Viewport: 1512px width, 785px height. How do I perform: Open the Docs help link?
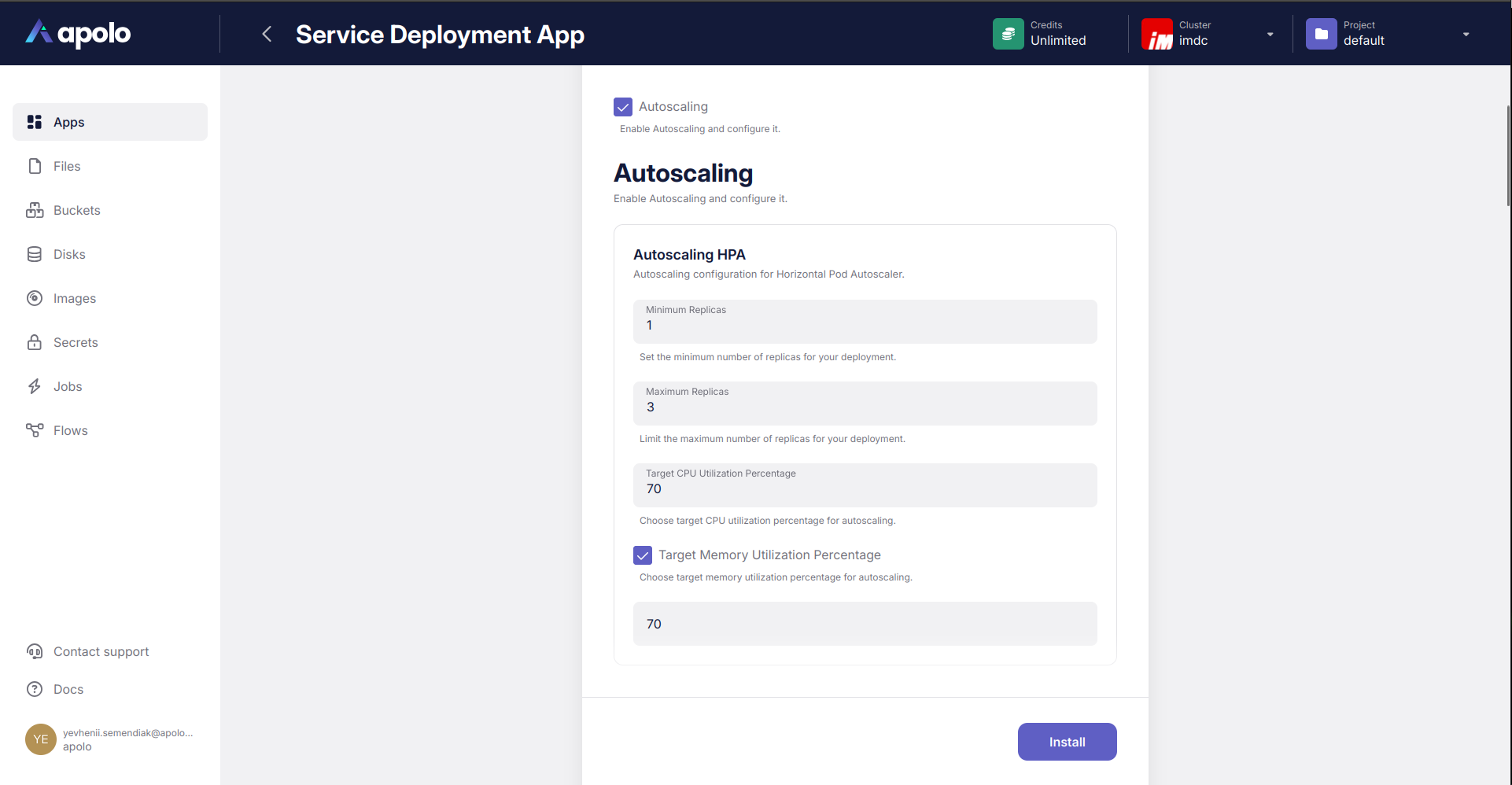pyautogui.click(x=68, y=689)
